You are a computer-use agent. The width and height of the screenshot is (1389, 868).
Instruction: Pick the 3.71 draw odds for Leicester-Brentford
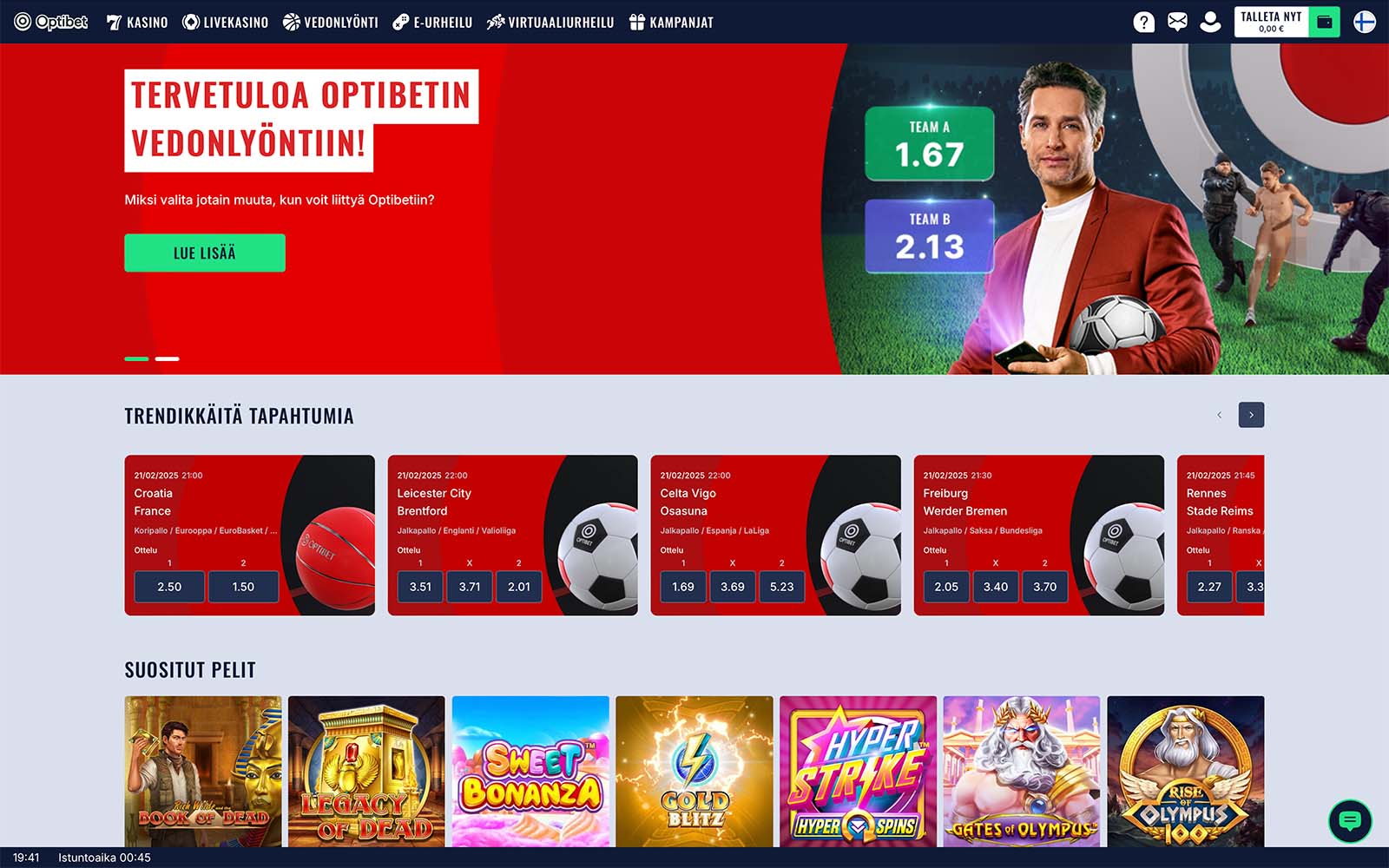point(470,587)
